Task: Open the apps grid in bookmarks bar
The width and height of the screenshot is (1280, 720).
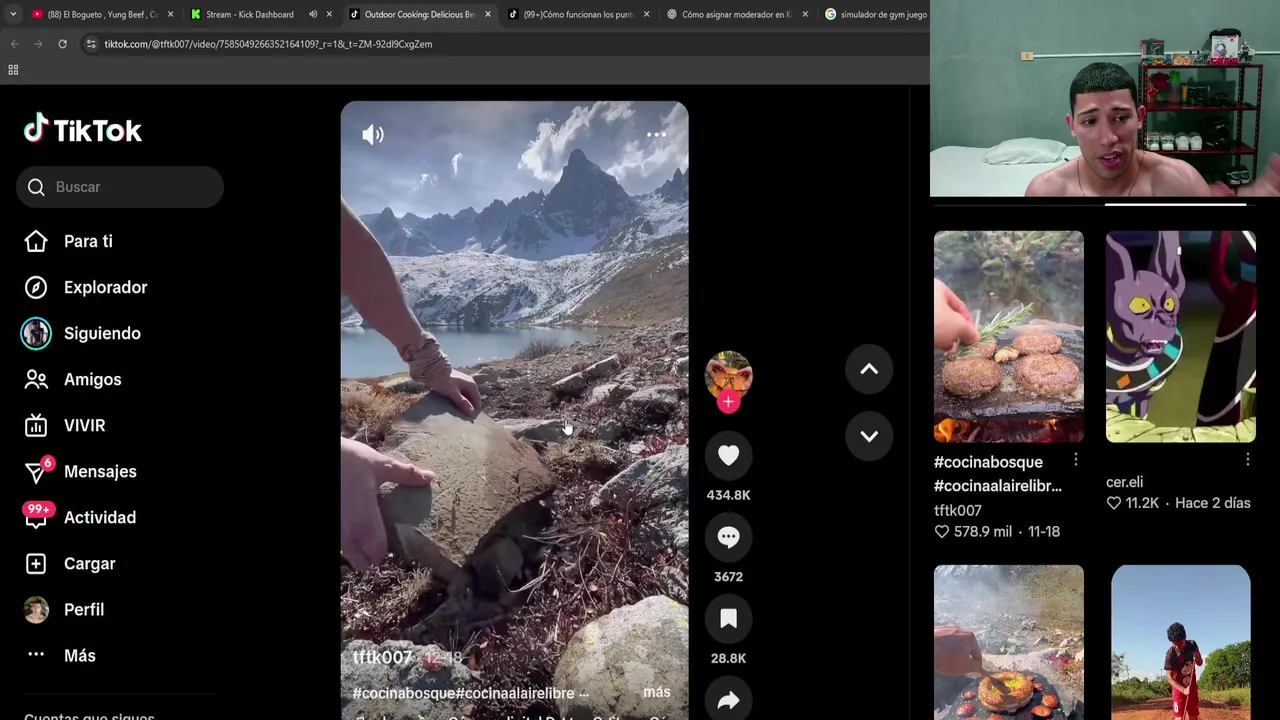Action: (x=13, y=70)
